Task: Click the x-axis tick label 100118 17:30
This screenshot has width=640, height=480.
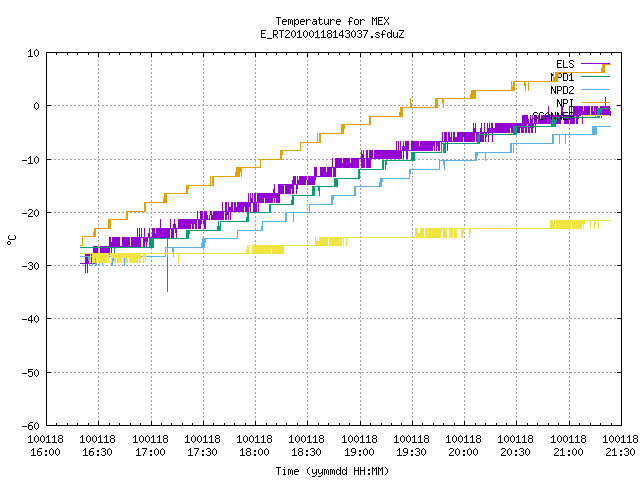Action: click(202, 446)
